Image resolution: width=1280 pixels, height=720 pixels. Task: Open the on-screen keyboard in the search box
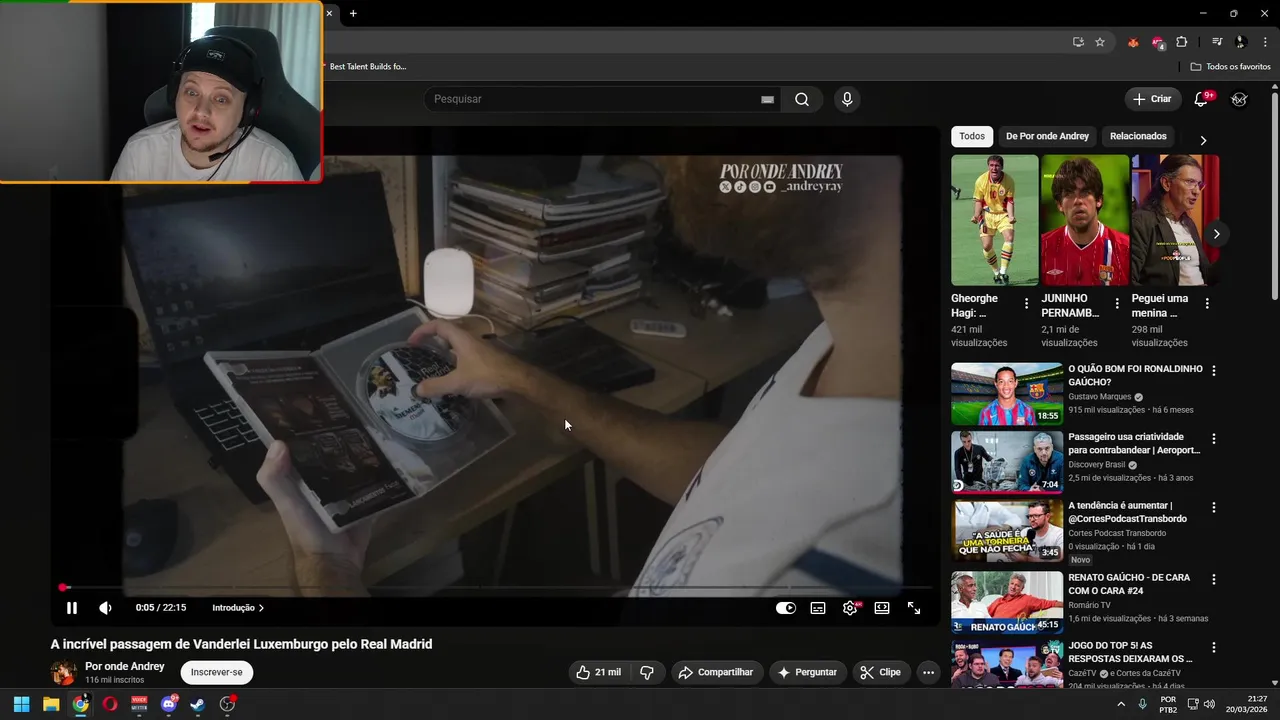pyautogui.click(x=767, y=99)
